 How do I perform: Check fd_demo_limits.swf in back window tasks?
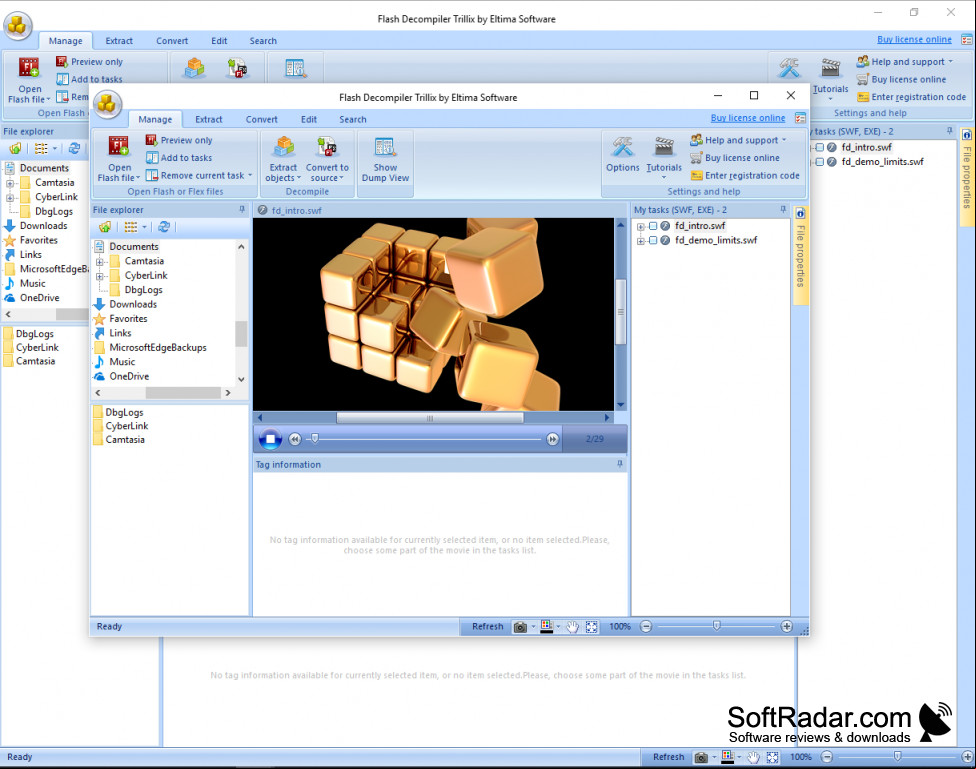tap(820, 162)
